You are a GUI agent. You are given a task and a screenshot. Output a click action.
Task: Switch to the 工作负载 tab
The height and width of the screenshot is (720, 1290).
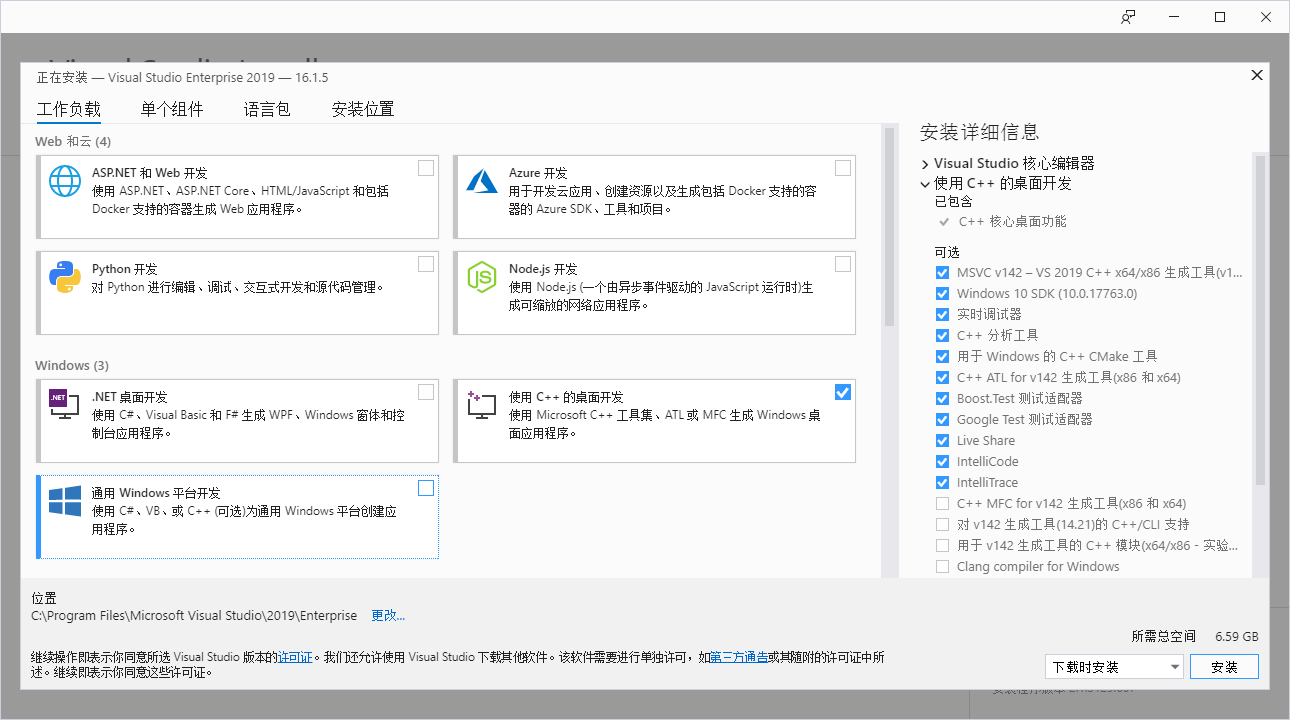click(x=69, y=110)
